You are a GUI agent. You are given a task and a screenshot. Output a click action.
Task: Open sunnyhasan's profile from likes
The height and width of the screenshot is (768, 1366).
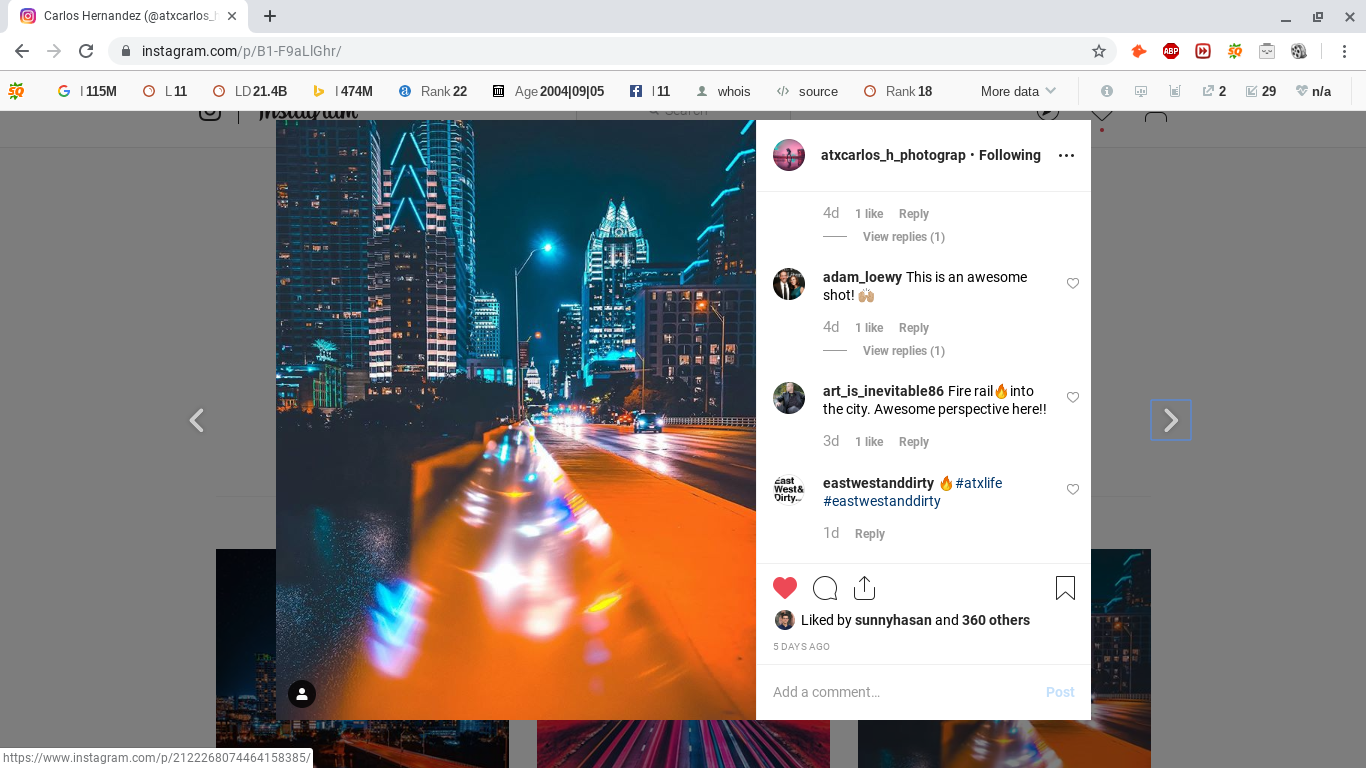pos(893,620)
